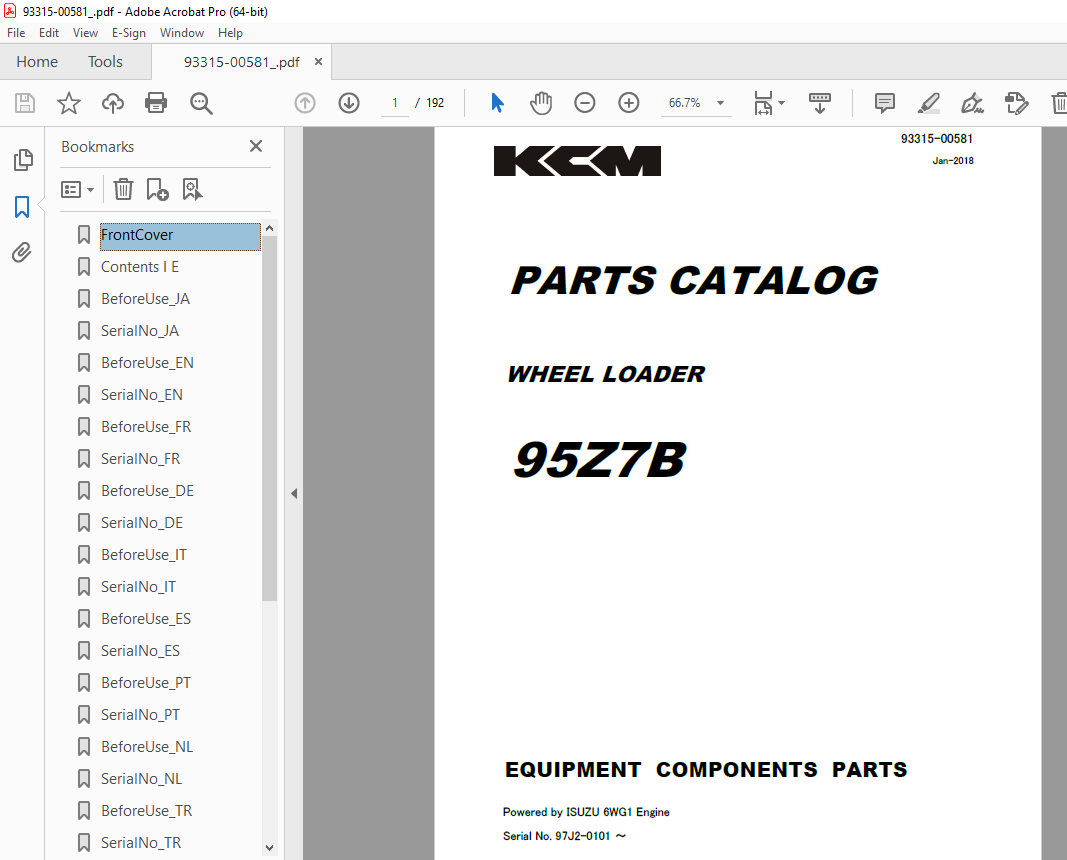
Task: Add a comment note icon
Action: 885,103
